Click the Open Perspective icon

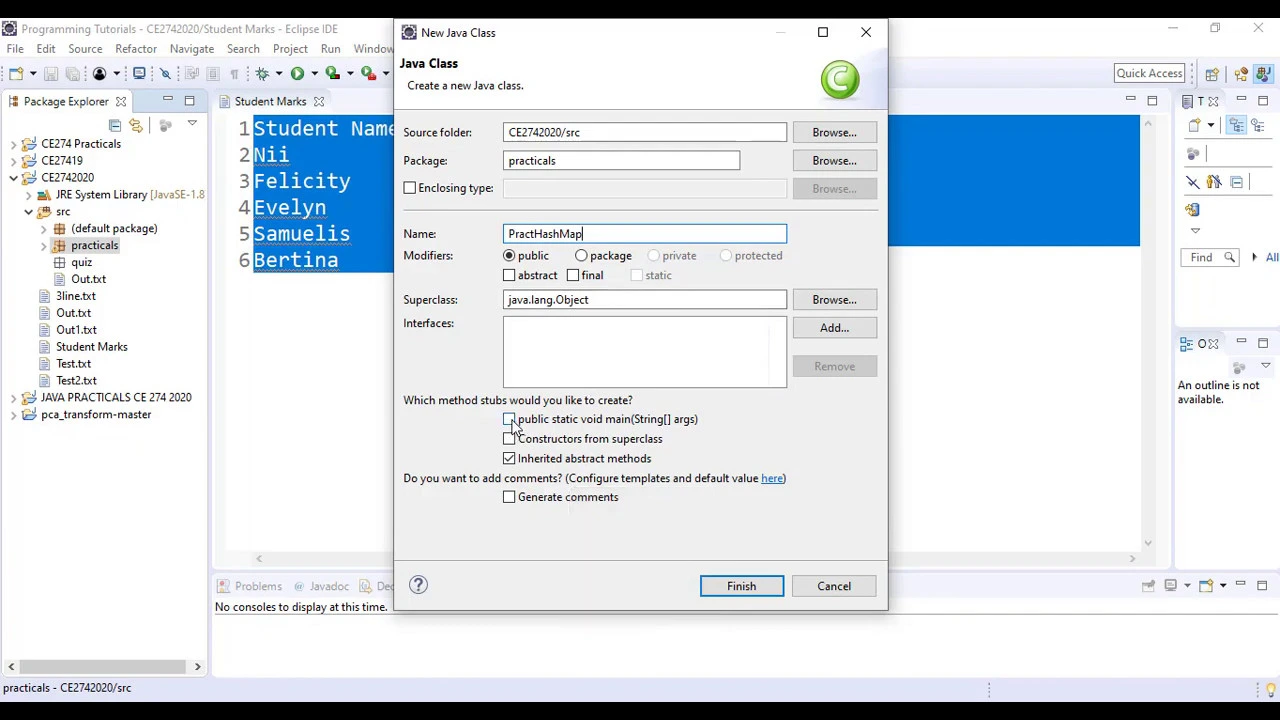(1212, 73)
